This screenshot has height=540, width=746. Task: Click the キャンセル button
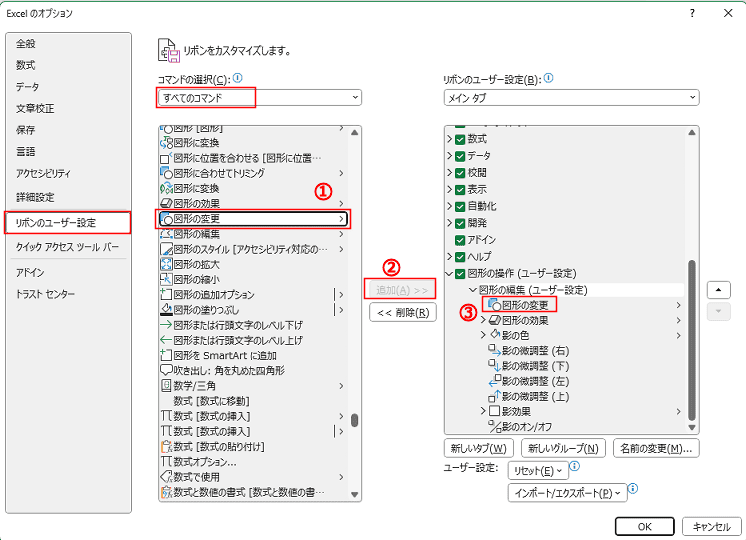pos(712,527)
